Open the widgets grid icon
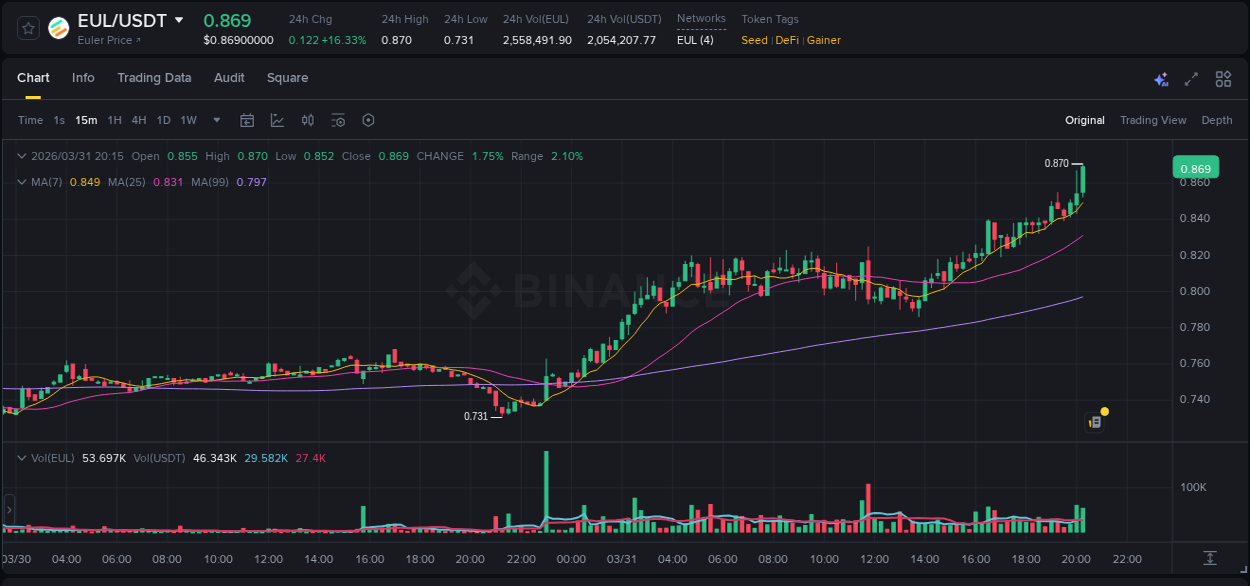Image resolution: width=1250 pixels, height=586 pixels. [x=1222, y=78]
